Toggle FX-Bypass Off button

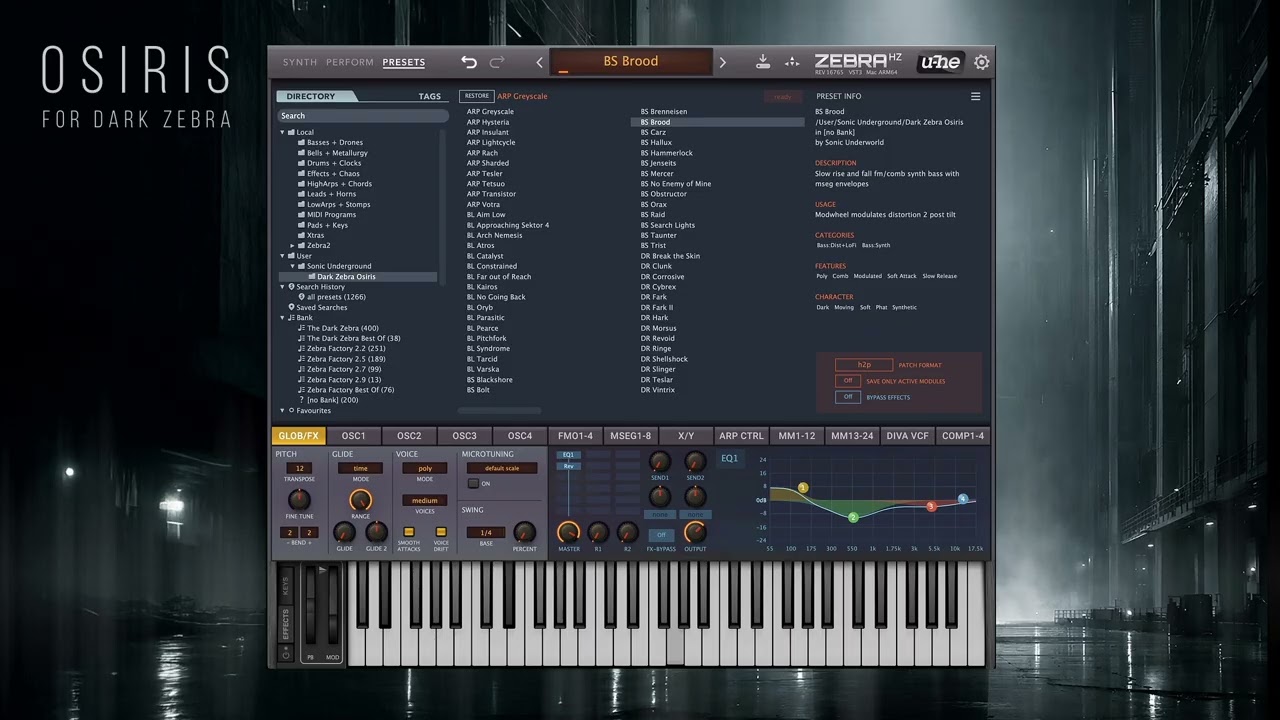pos(661,535)
